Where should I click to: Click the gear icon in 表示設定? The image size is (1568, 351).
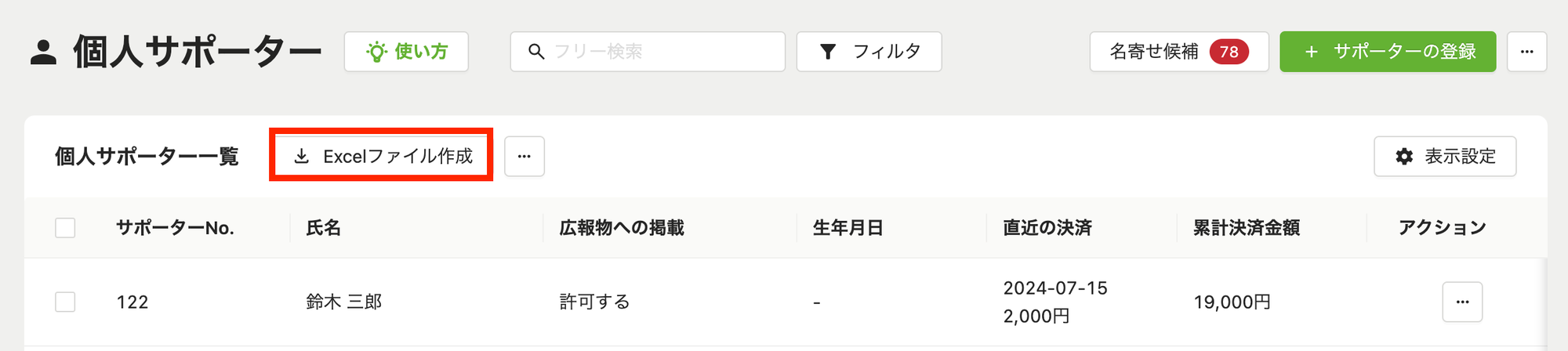pyautogui.click(x=1404, y=156)
